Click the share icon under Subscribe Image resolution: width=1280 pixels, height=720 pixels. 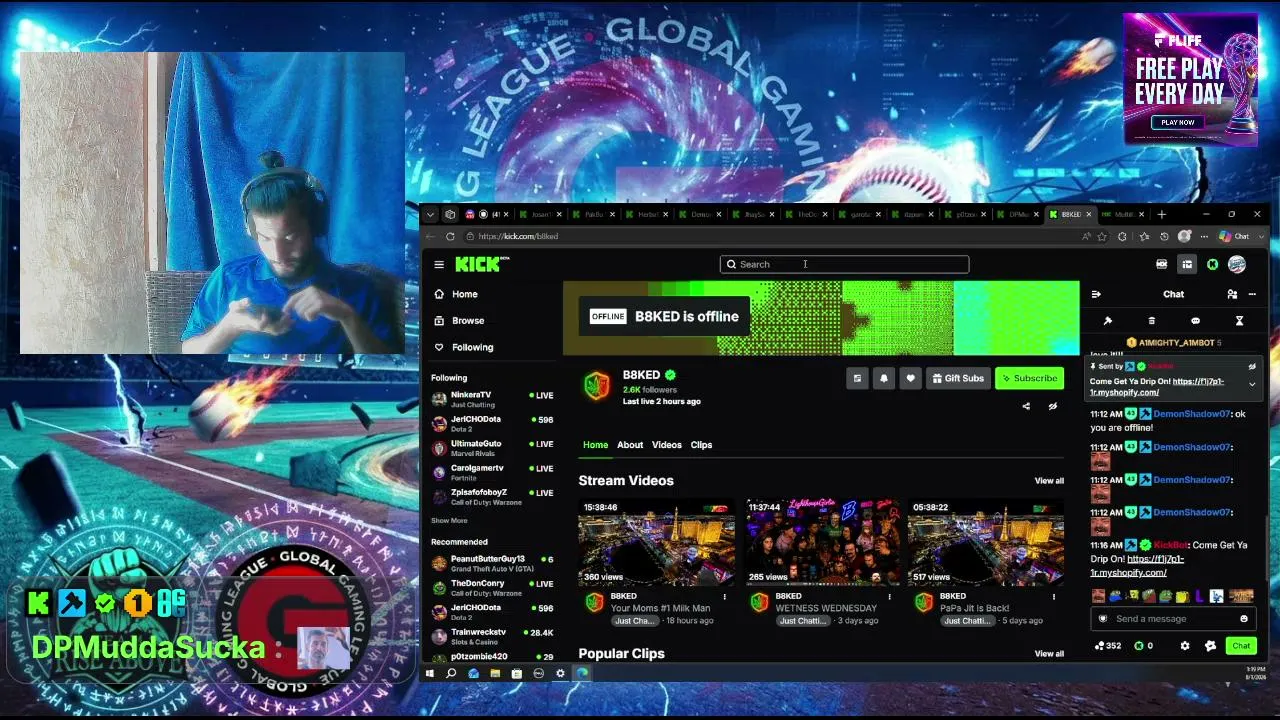[1026, 406]
